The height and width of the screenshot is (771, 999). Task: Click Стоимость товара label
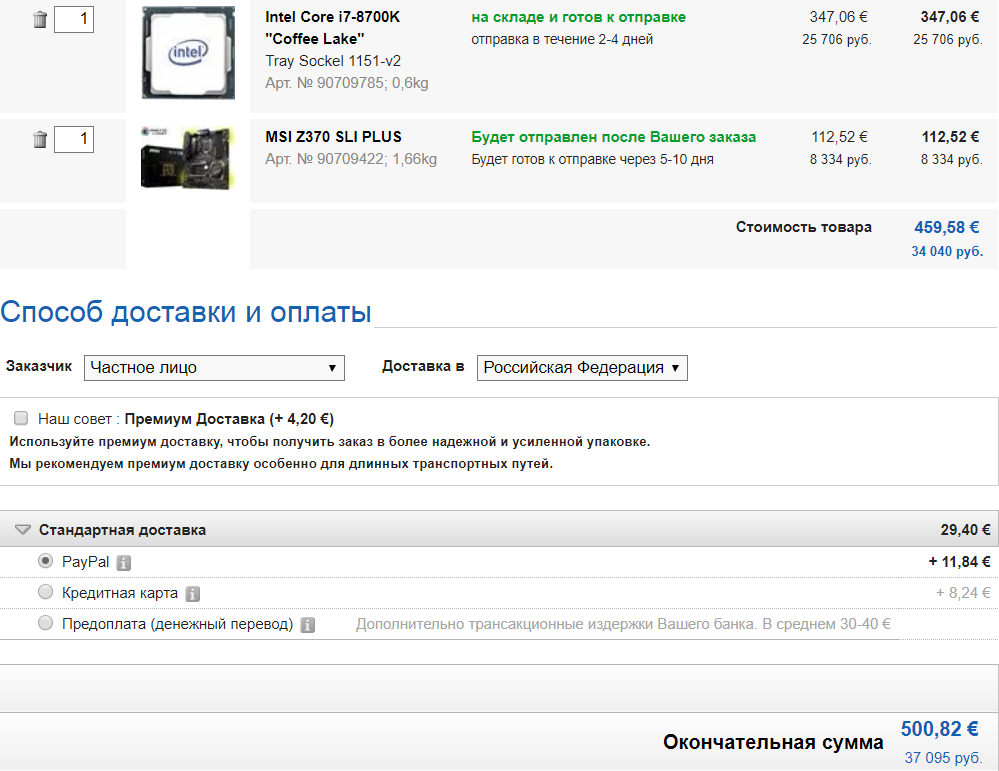tap(803, 227)
